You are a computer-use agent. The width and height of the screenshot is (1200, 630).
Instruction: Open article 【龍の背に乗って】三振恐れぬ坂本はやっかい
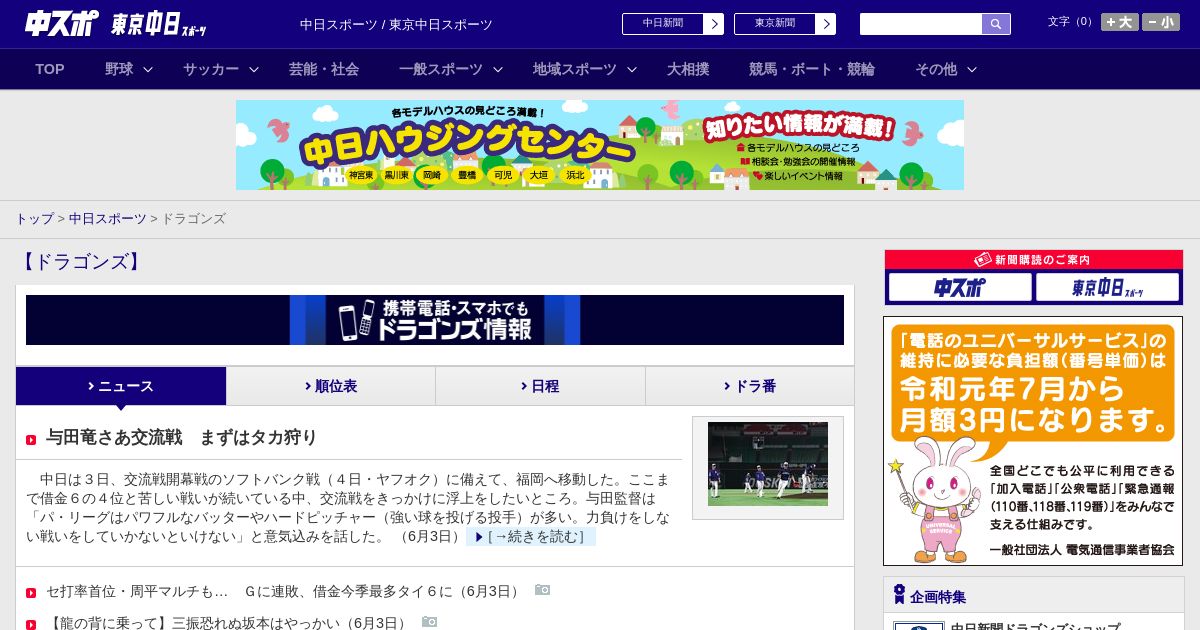point(229,623)
